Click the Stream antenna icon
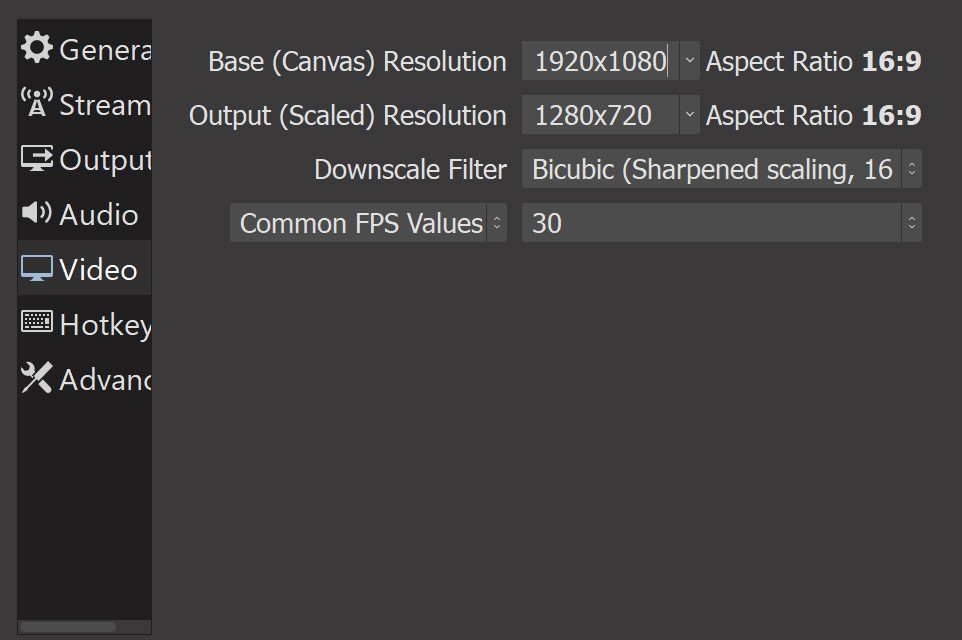This screenshot has height=640, width=962. point(37,103)
